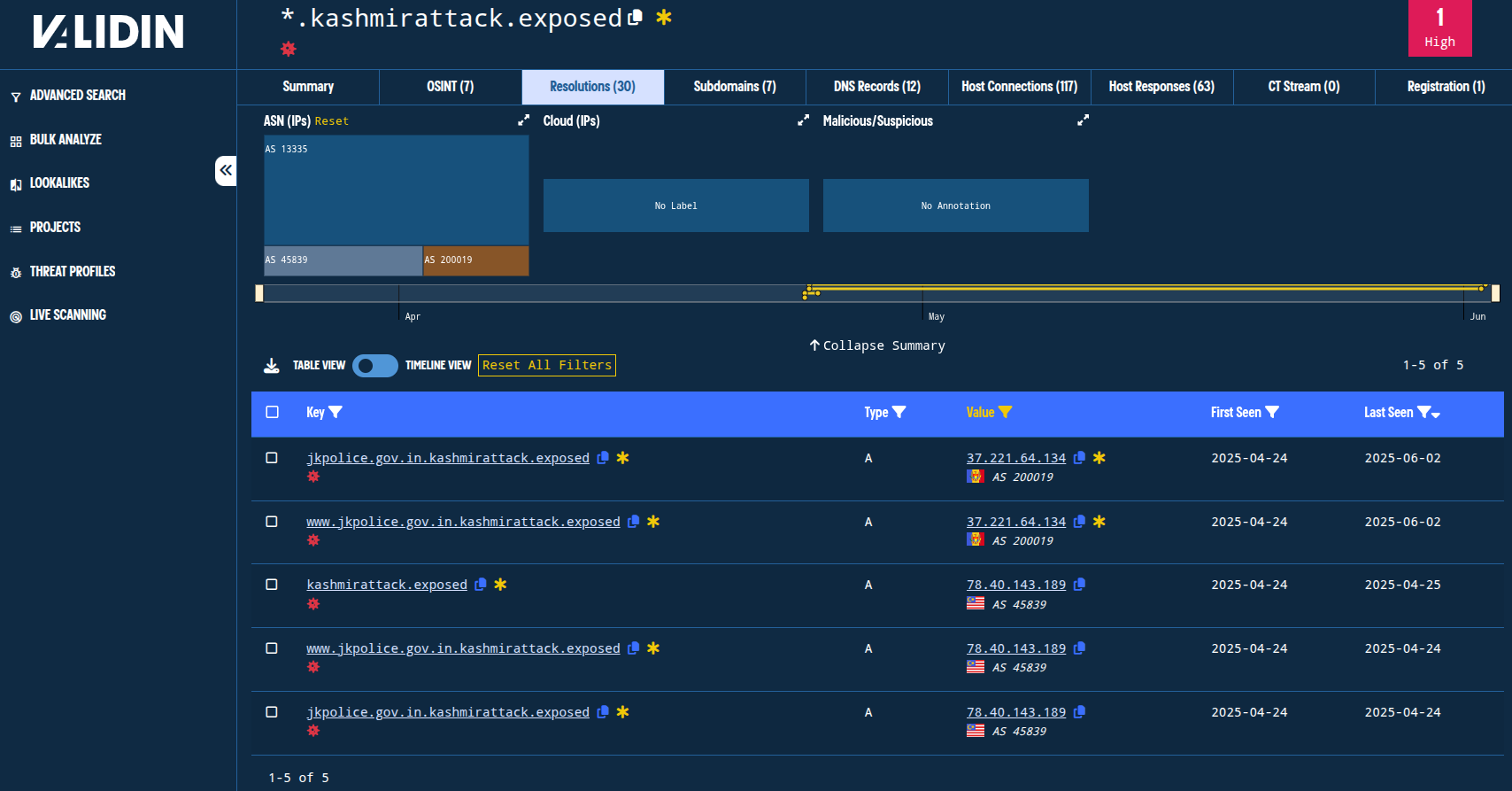
Task: Open the Registration (1) tab
Action: click(1446, 87)
